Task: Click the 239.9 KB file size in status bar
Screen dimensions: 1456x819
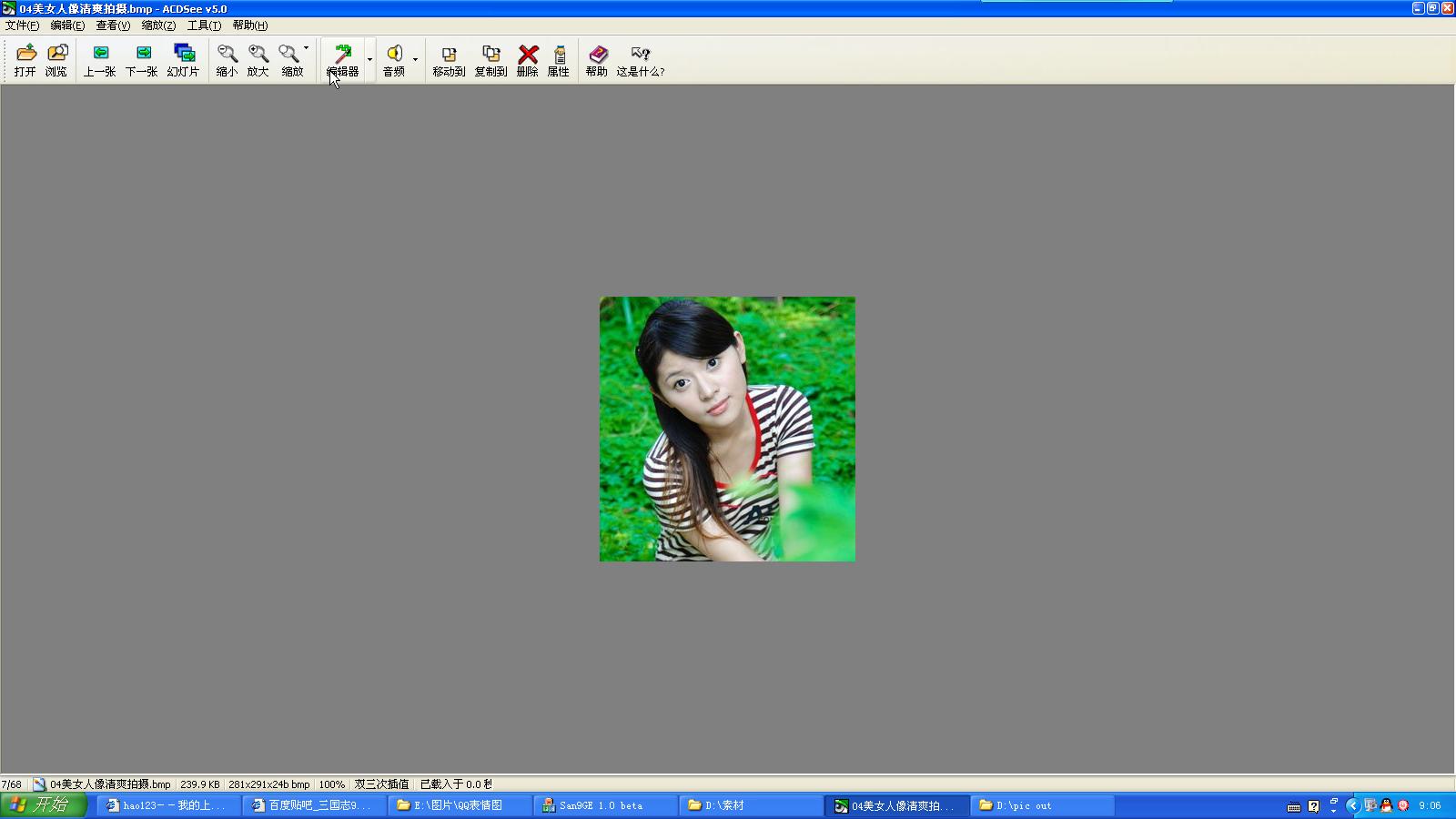Action: pos(200,784)
